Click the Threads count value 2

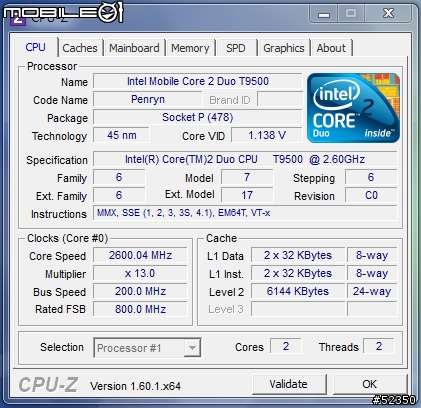(379, 346)
